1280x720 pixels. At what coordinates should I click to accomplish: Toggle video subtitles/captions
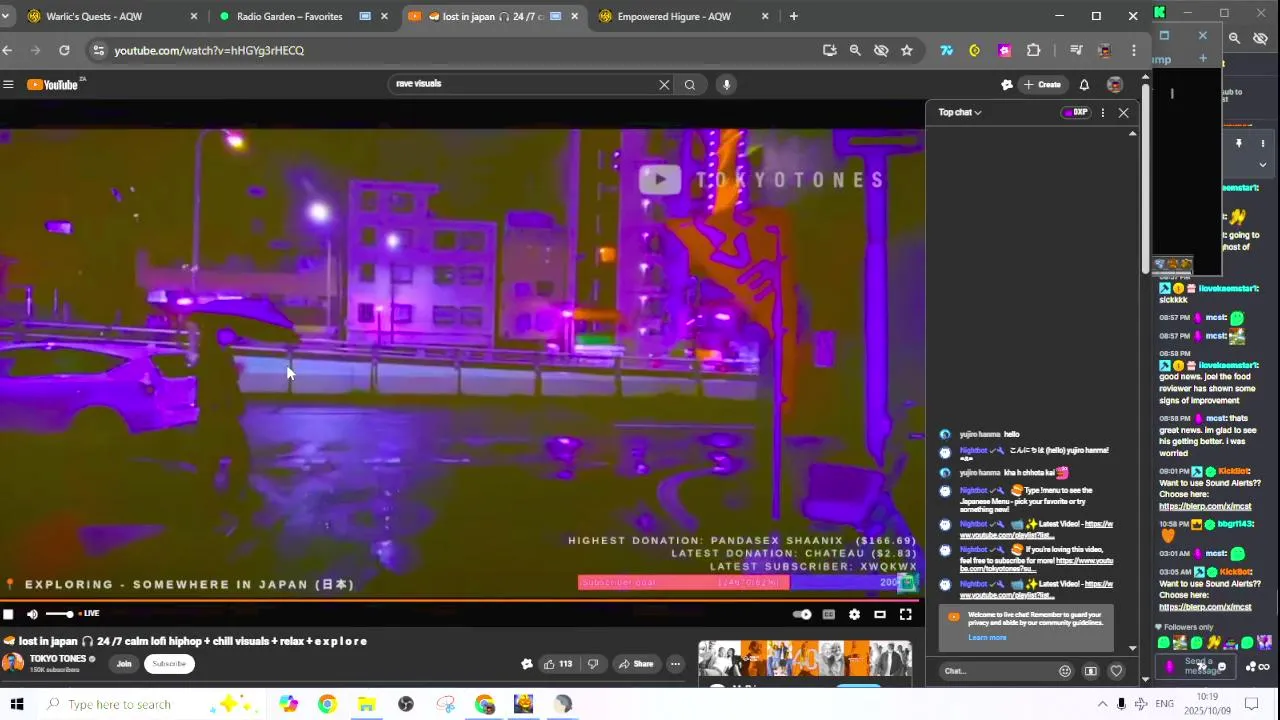click(x=828, y=614)
